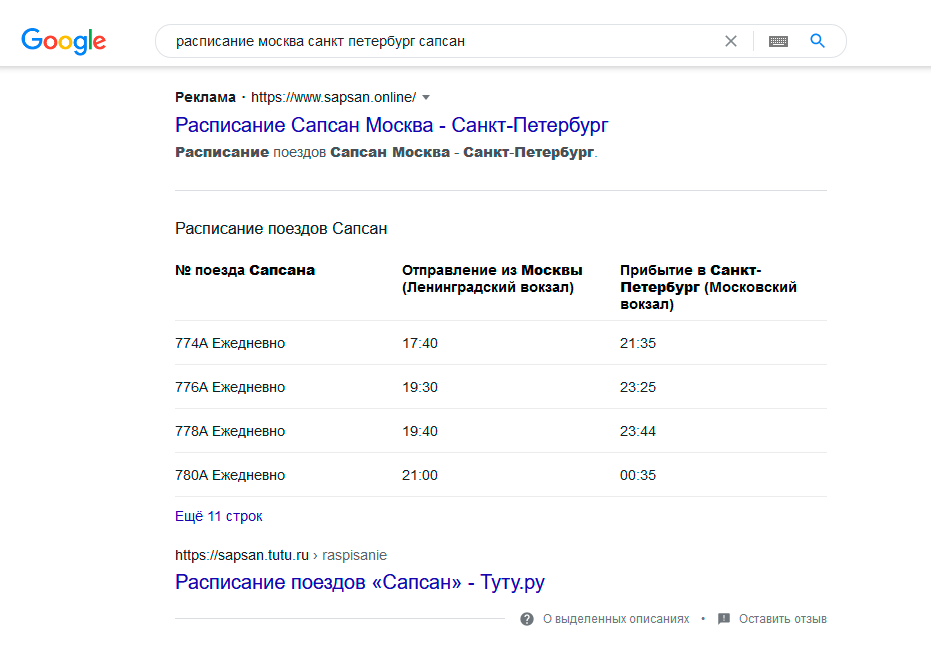931x651 pixels.
Task: Click the feedback flag icon
Action: [724, 619]
